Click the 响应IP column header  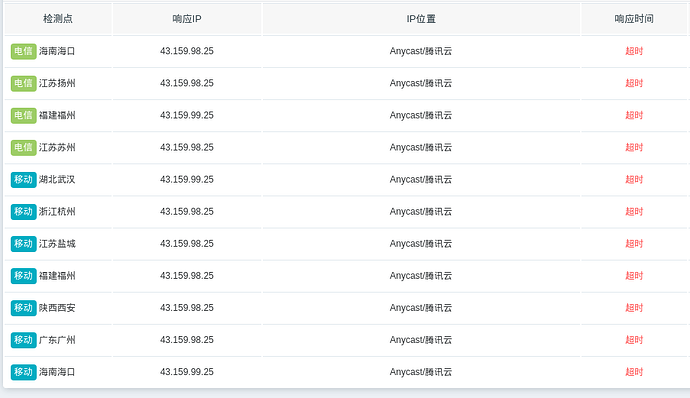pos(187,19)
